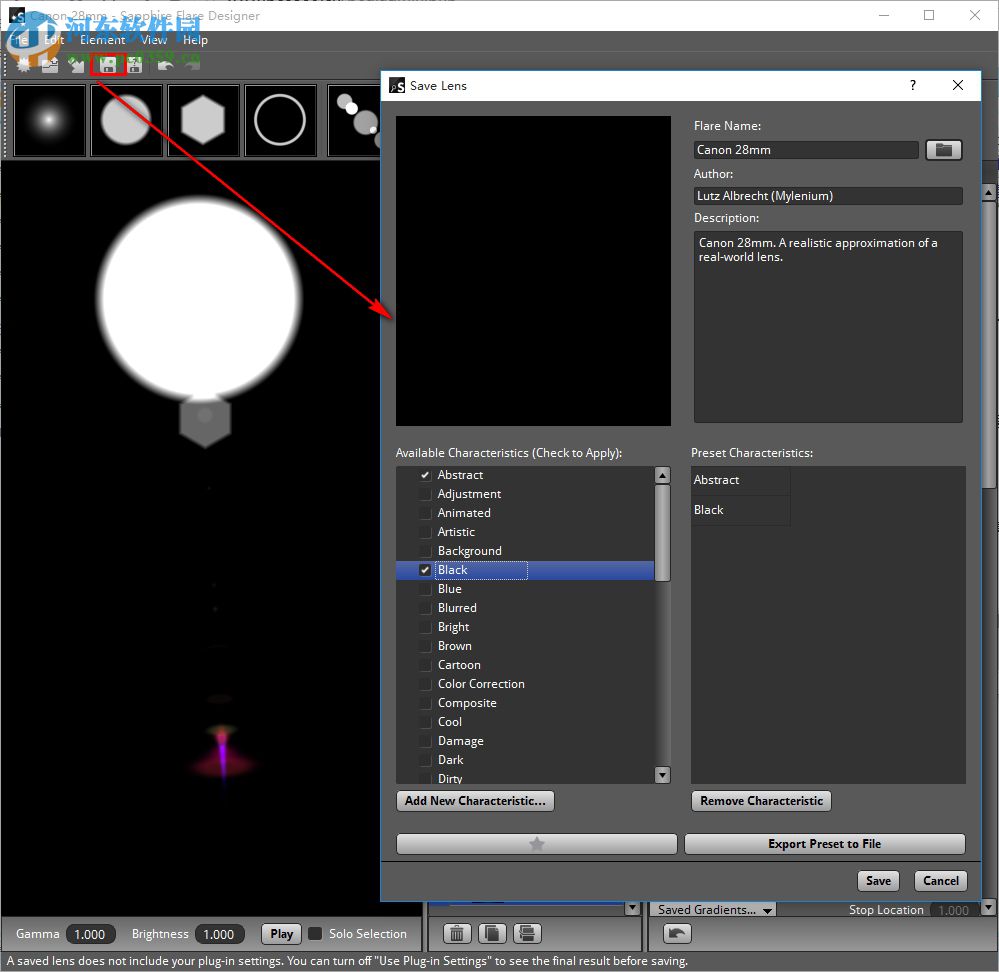Click the Save Lens As floppy icon
Viewport: 999px width, 972px height.
[x=134, y=64]
